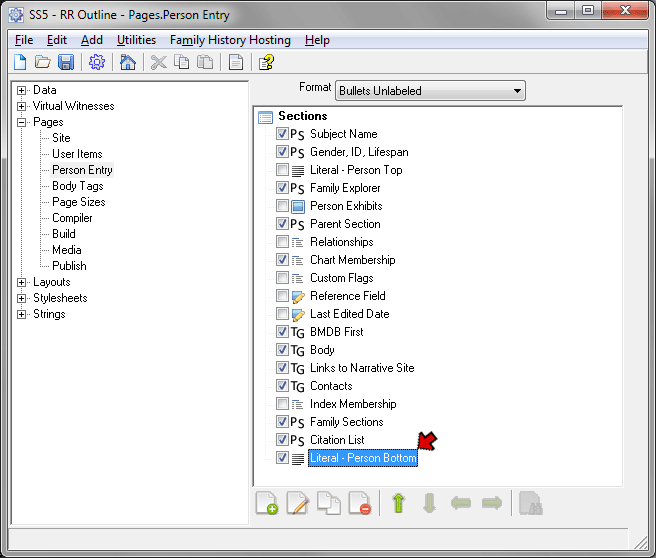Uncheck the Subject Name section checkbox
Image resolution: width=656 pixels, height=558 pixels.
282,134
